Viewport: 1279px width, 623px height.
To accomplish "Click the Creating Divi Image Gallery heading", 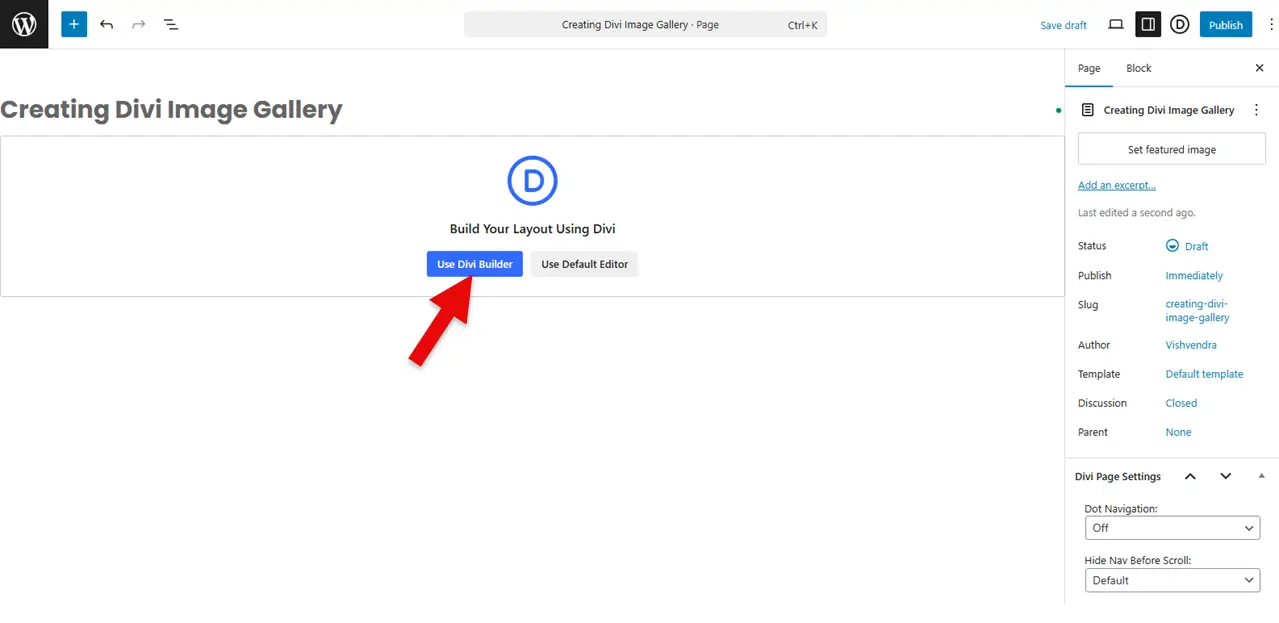I will [x=171, y=110].
